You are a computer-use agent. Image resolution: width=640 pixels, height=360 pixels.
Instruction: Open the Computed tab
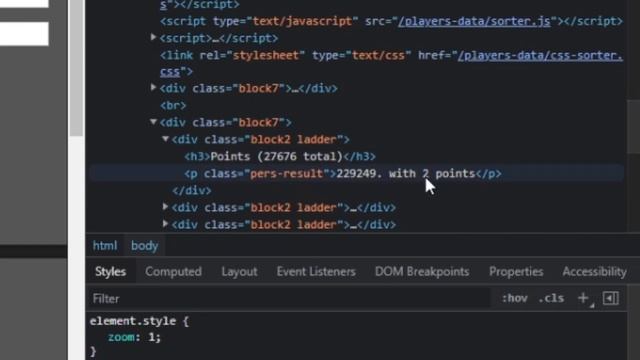[173, 272]
